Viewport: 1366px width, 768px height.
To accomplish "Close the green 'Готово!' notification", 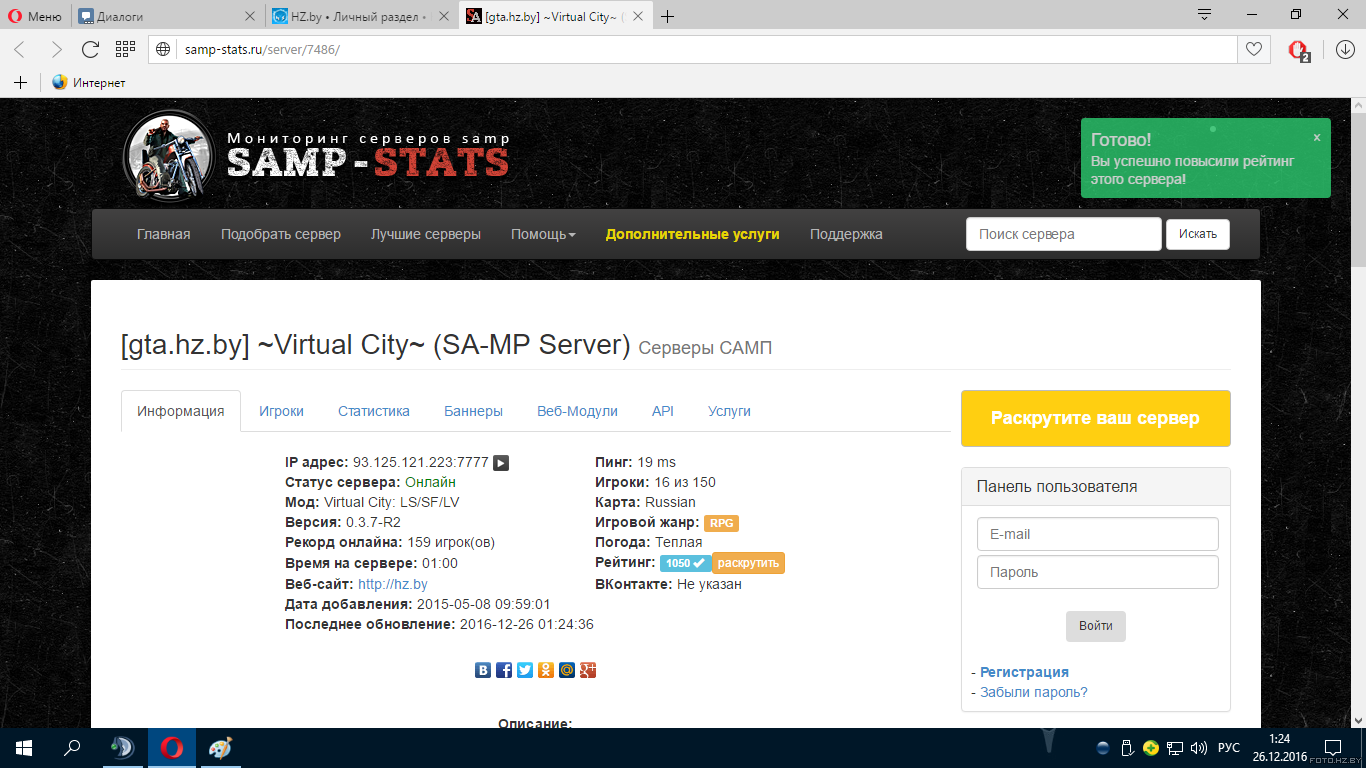I will coord(1317,138).
